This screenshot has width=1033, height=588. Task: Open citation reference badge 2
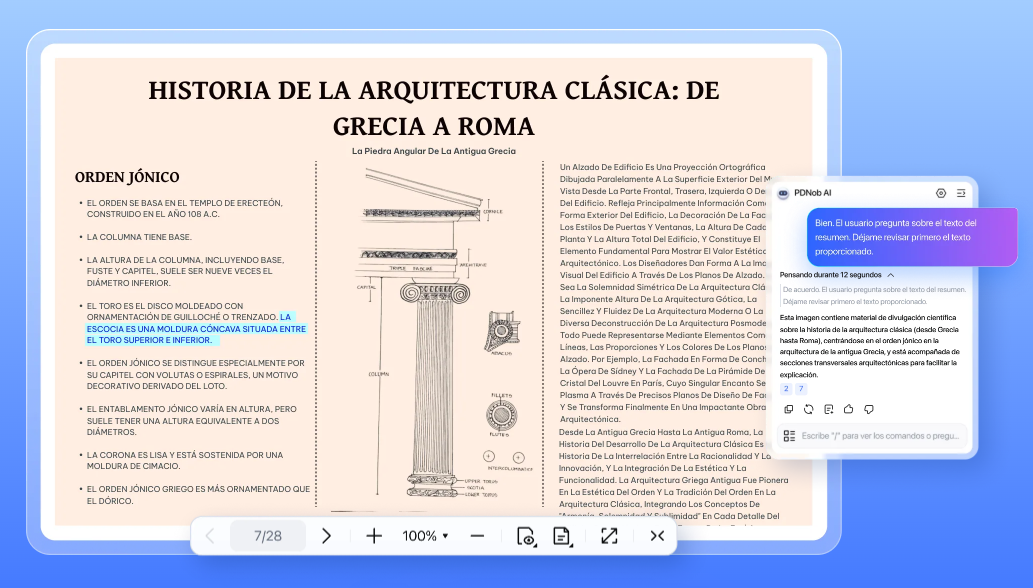click(786, 389)
